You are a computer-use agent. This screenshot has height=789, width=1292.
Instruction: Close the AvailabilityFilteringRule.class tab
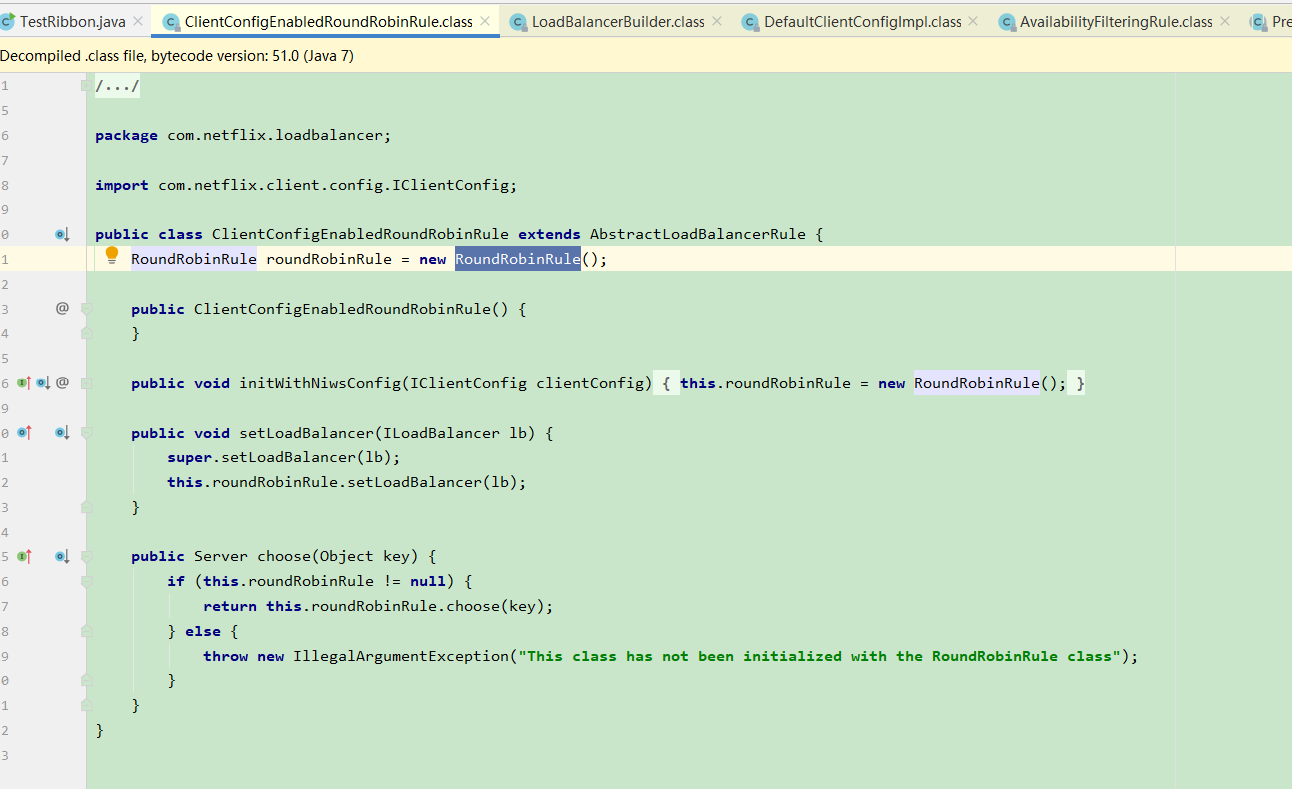pyautogui.click(x=1225, y=21)
